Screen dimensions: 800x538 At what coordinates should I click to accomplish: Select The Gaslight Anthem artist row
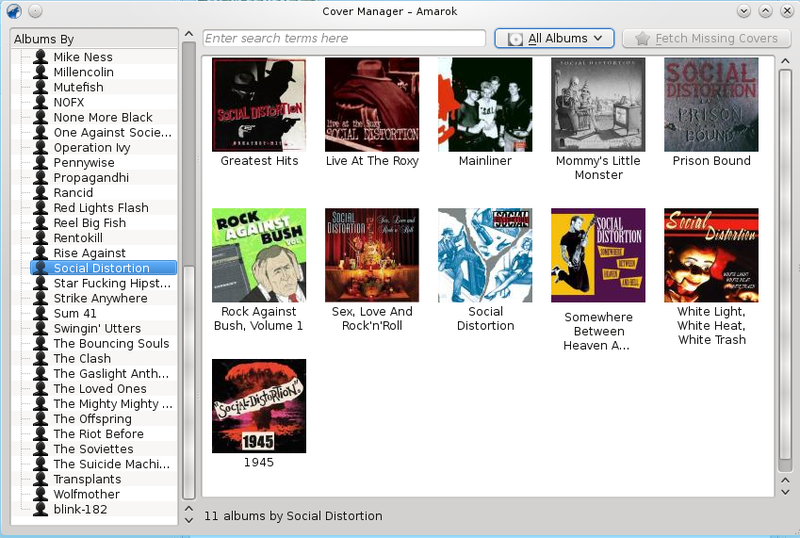pyautogui.click(x=104, y=374)
